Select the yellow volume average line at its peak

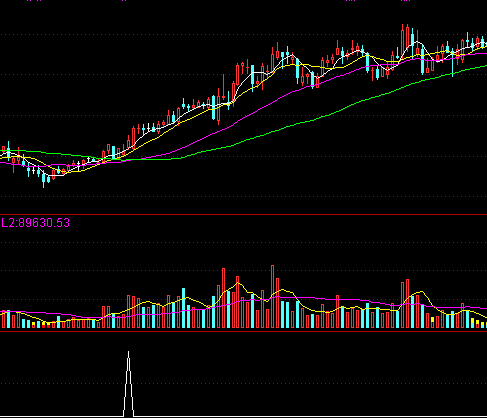tap(238, 283)
